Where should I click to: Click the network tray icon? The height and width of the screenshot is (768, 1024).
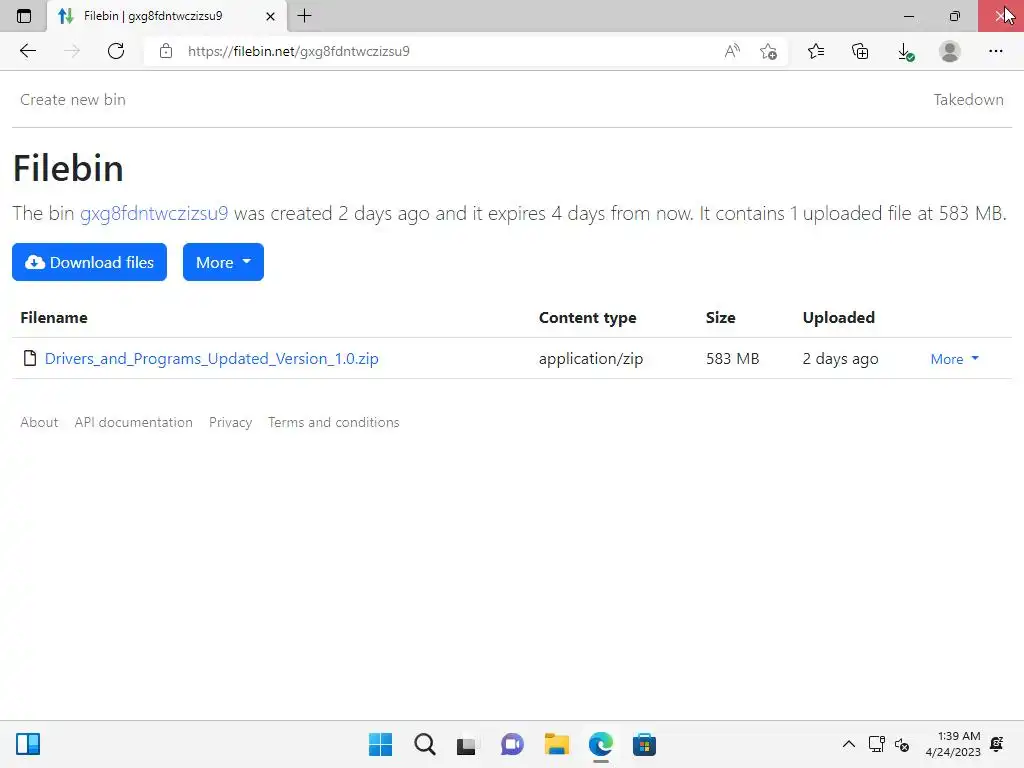tap(876, 744)
